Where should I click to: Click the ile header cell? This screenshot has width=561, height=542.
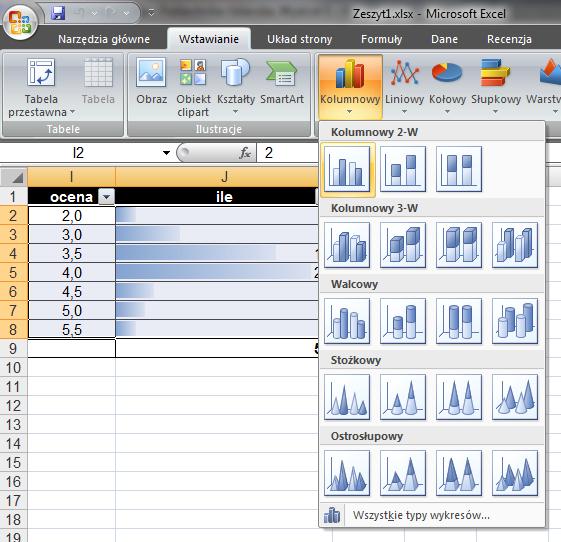(216, 197)
